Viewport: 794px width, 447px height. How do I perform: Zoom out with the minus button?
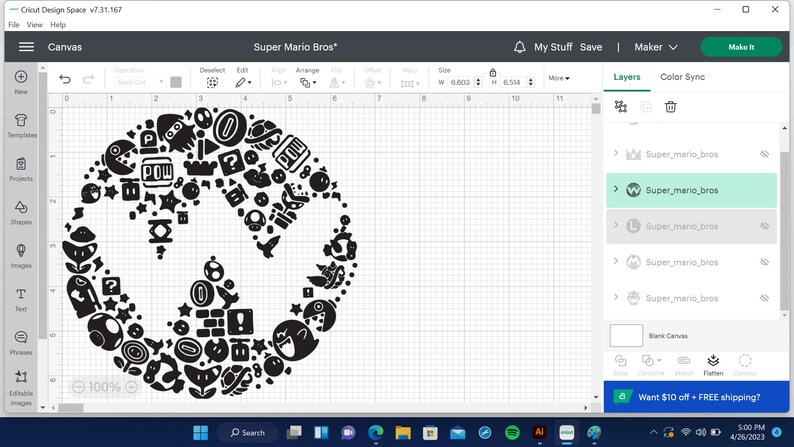[78, 387]
